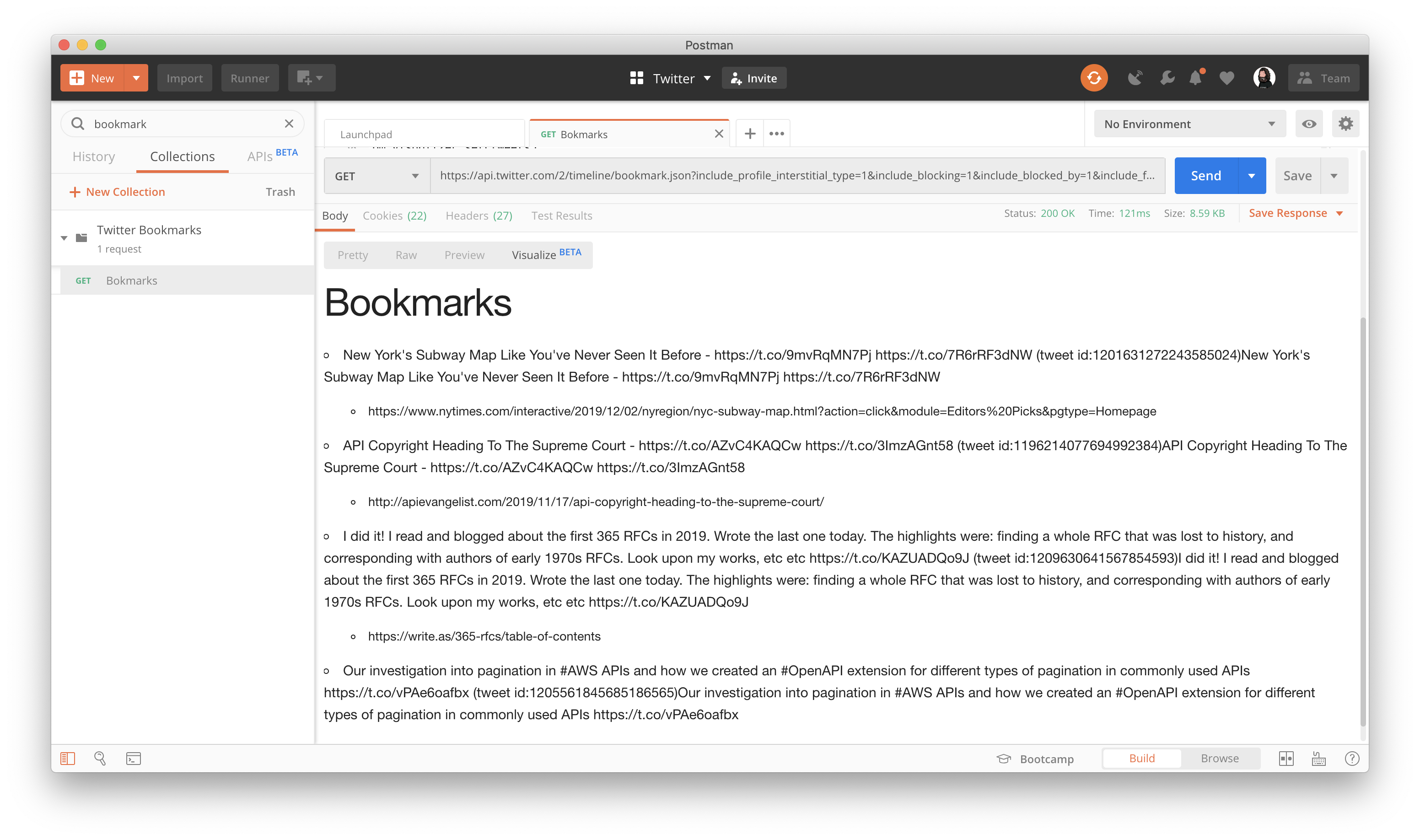
Task: Click in the request URL field
Action: (797, 176)
